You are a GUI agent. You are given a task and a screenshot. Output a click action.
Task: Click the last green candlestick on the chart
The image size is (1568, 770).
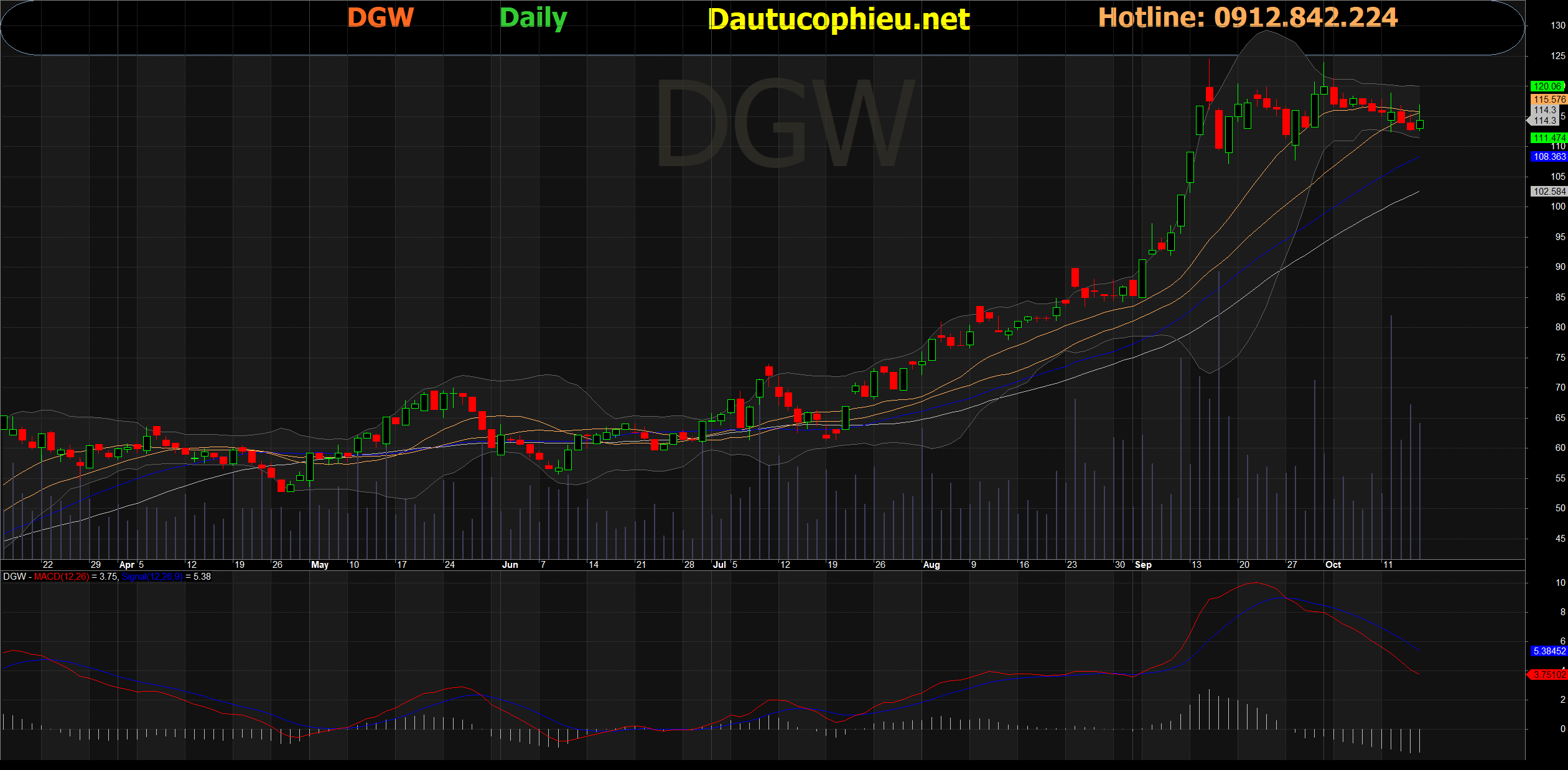point(1420,124)
